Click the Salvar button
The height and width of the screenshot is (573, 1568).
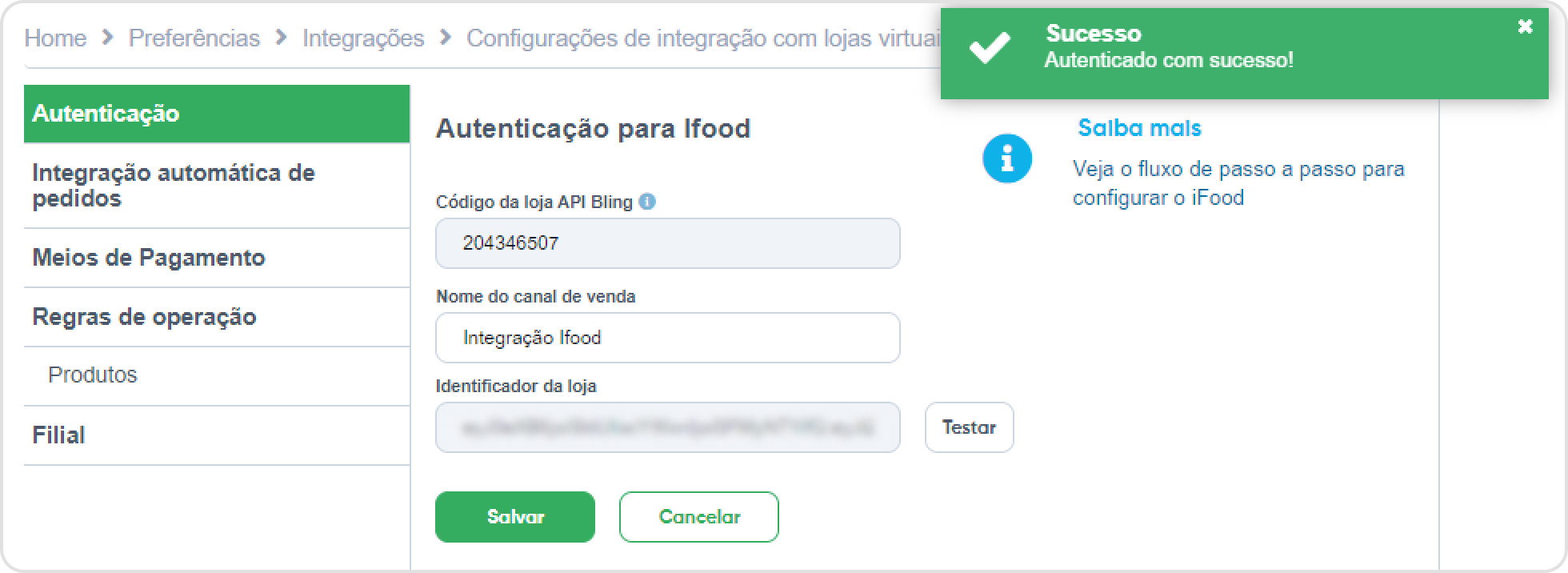pyautogui.click(x=515, y=517)
